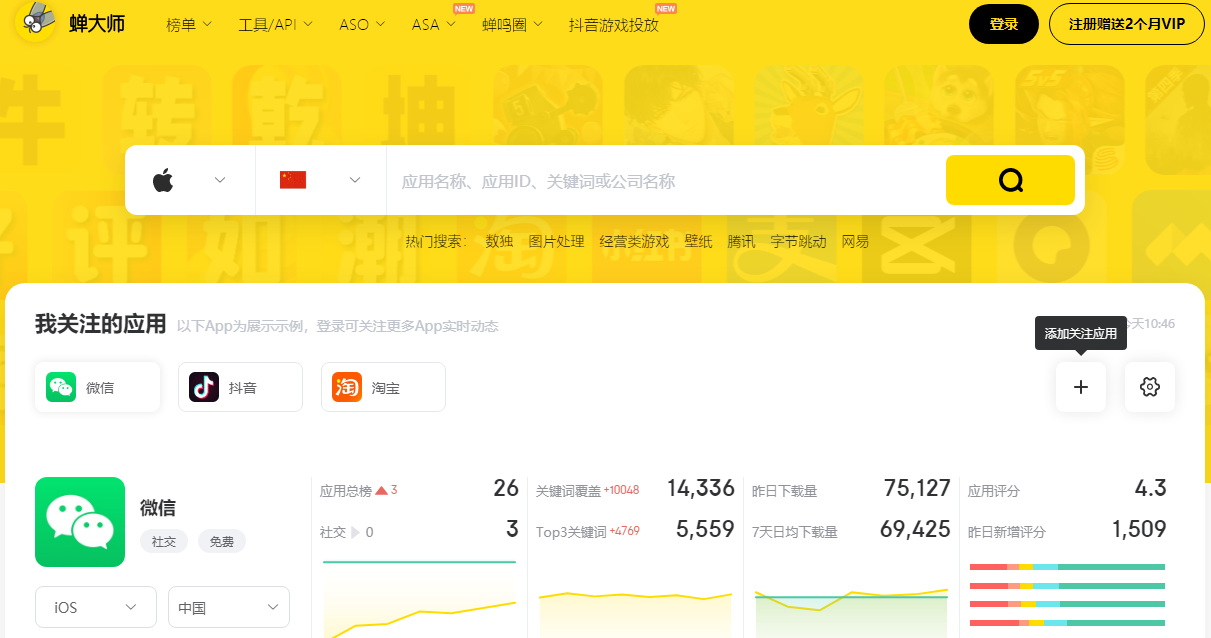Search hot keyword 网易
Viewport: 1211px width, 638px height.
point(855,241)
